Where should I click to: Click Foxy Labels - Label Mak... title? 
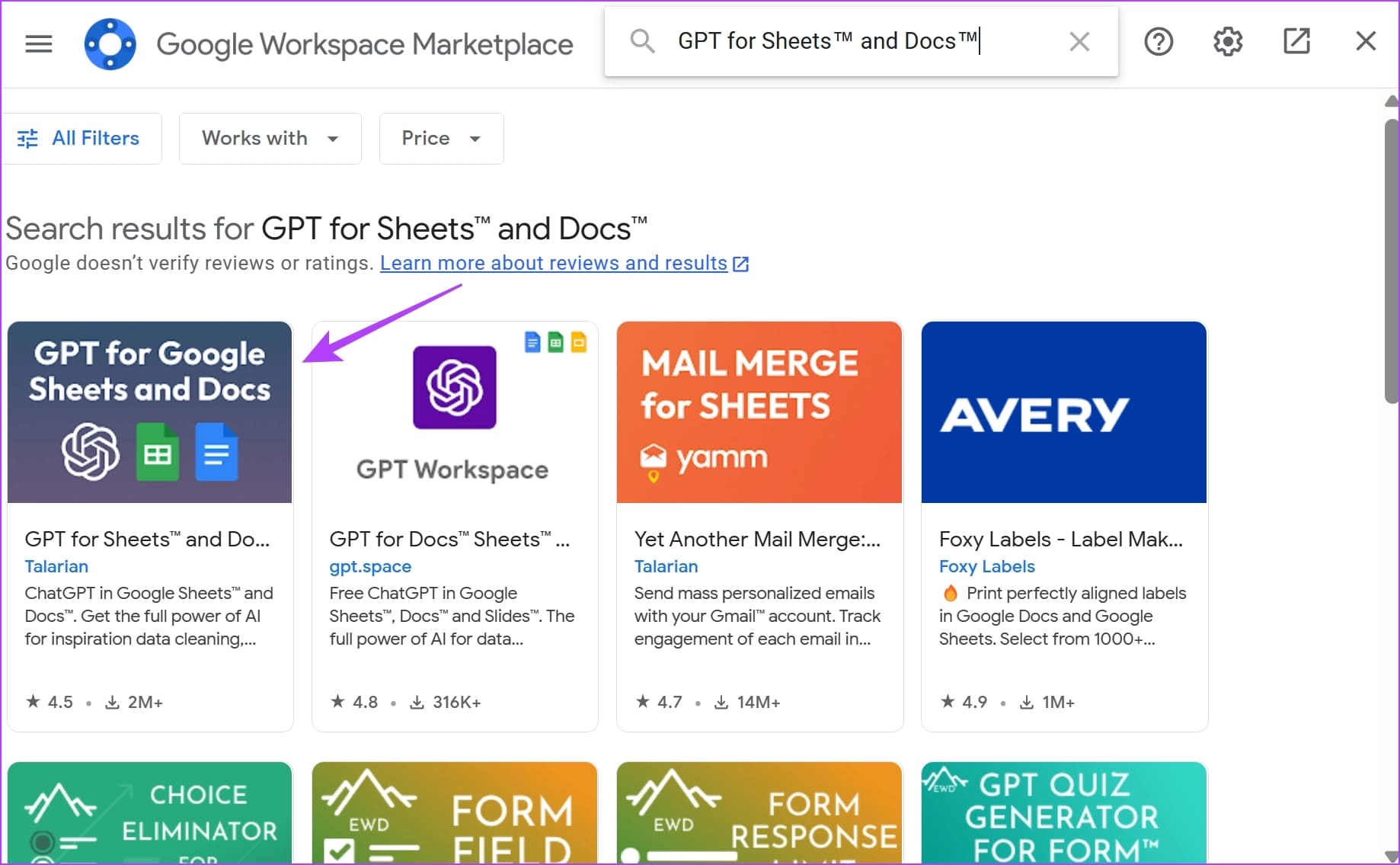(x=1061, y=540)
